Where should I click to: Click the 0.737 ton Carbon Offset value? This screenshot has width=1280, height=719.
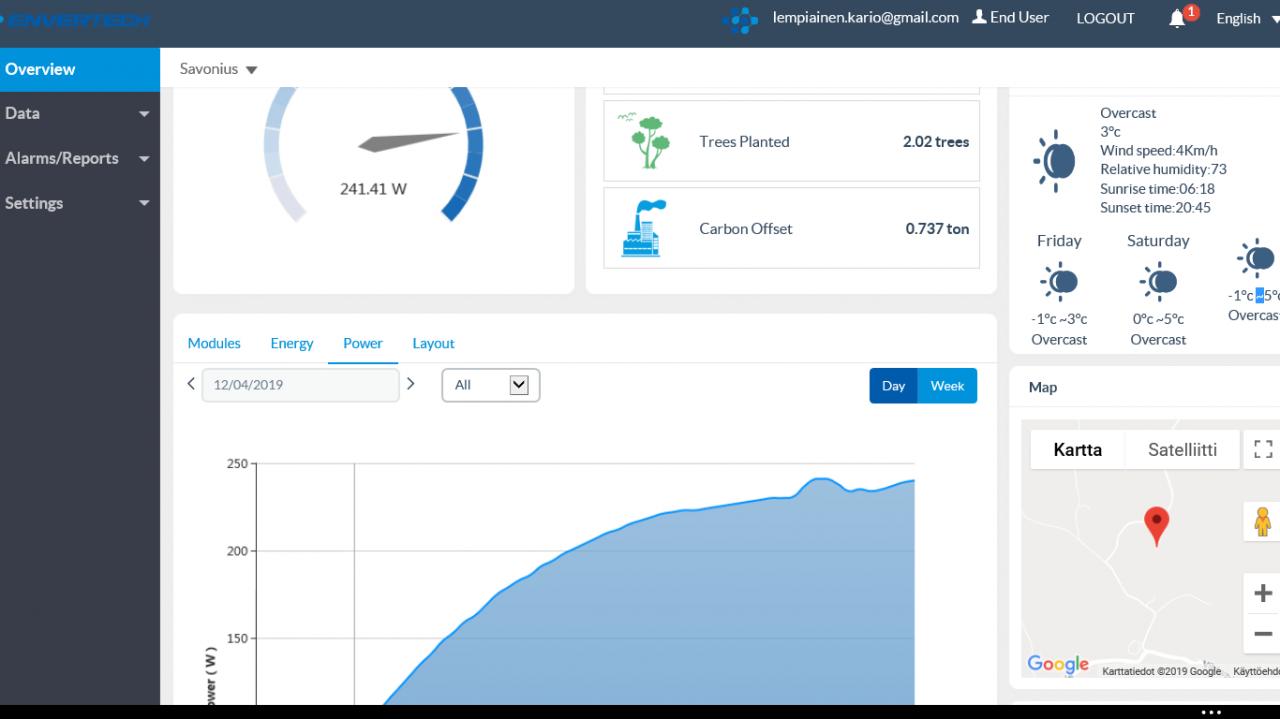(x=937, y=229)
